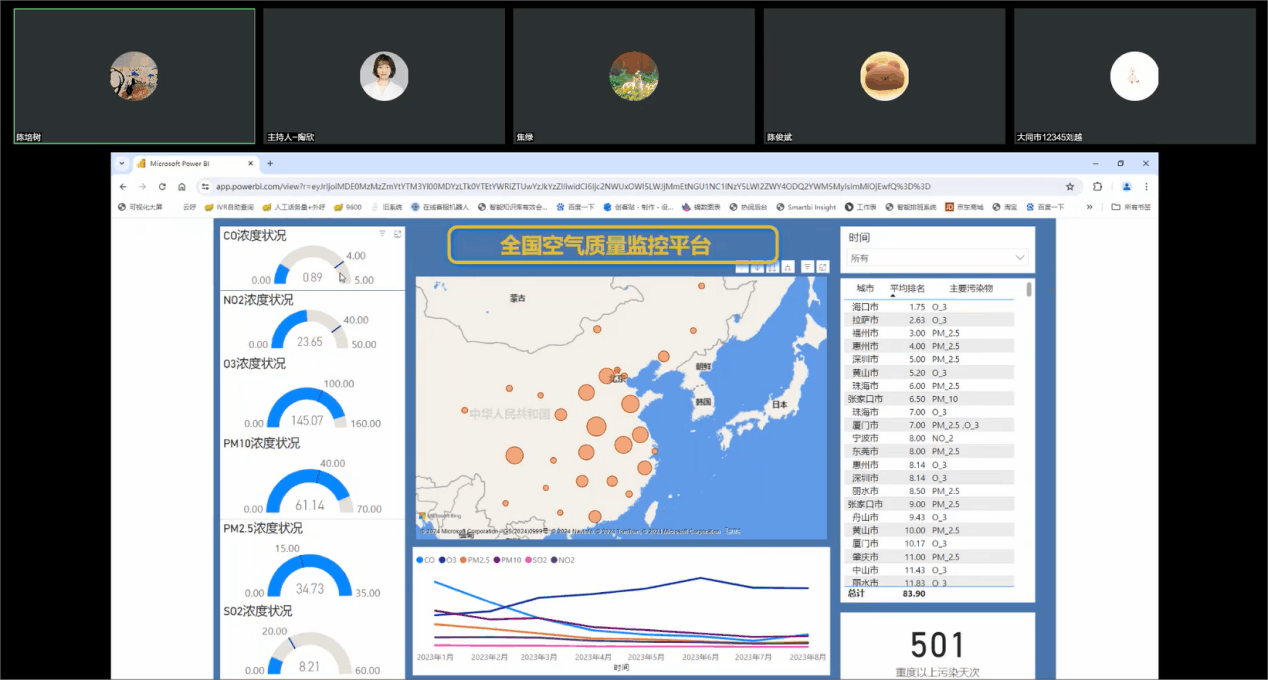This screenshot has width=1268, height=680.
Task: Click the filter icon above the map
Action: [807, 267]
